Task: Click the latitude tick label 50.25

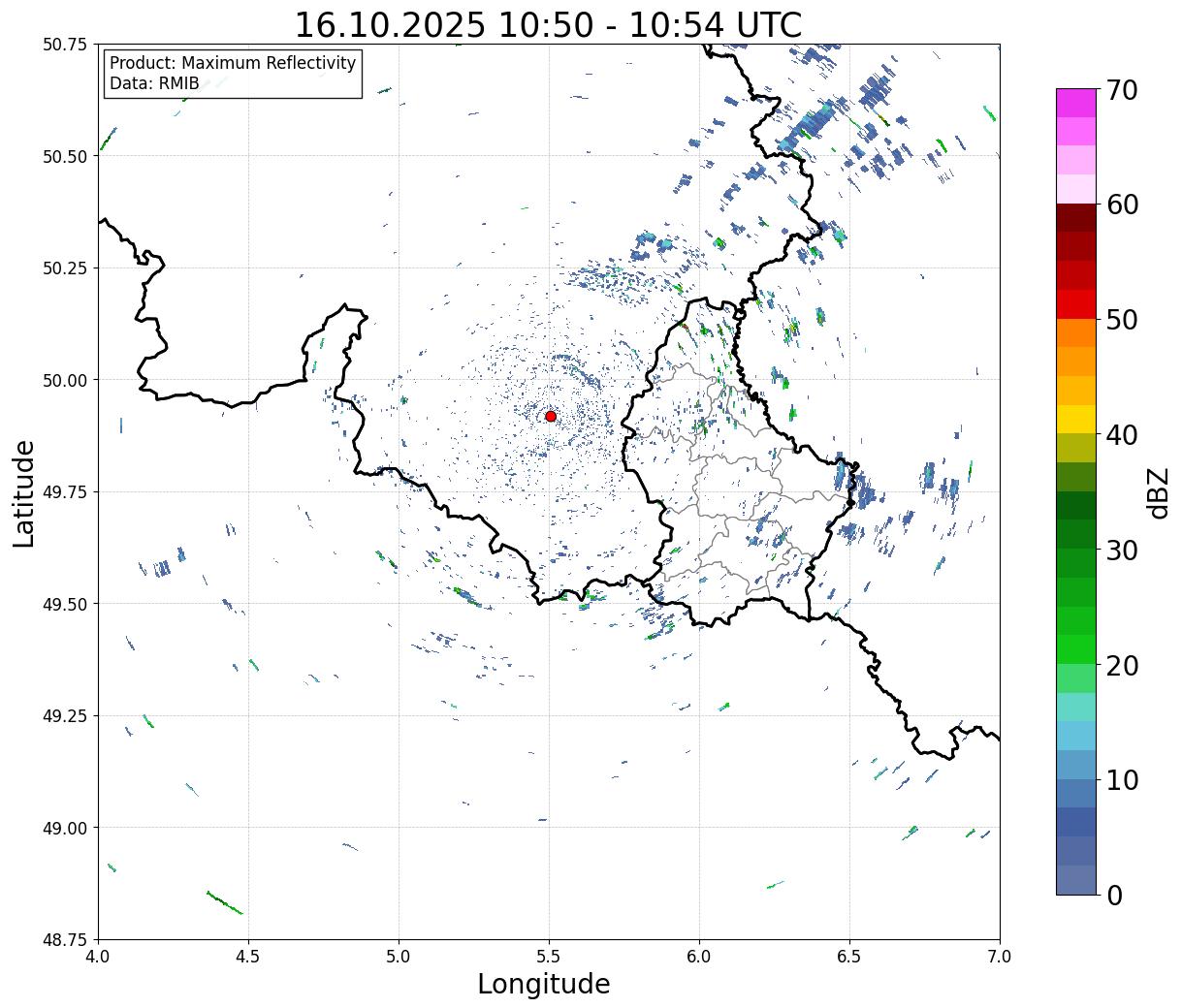Action: (65, 268)
